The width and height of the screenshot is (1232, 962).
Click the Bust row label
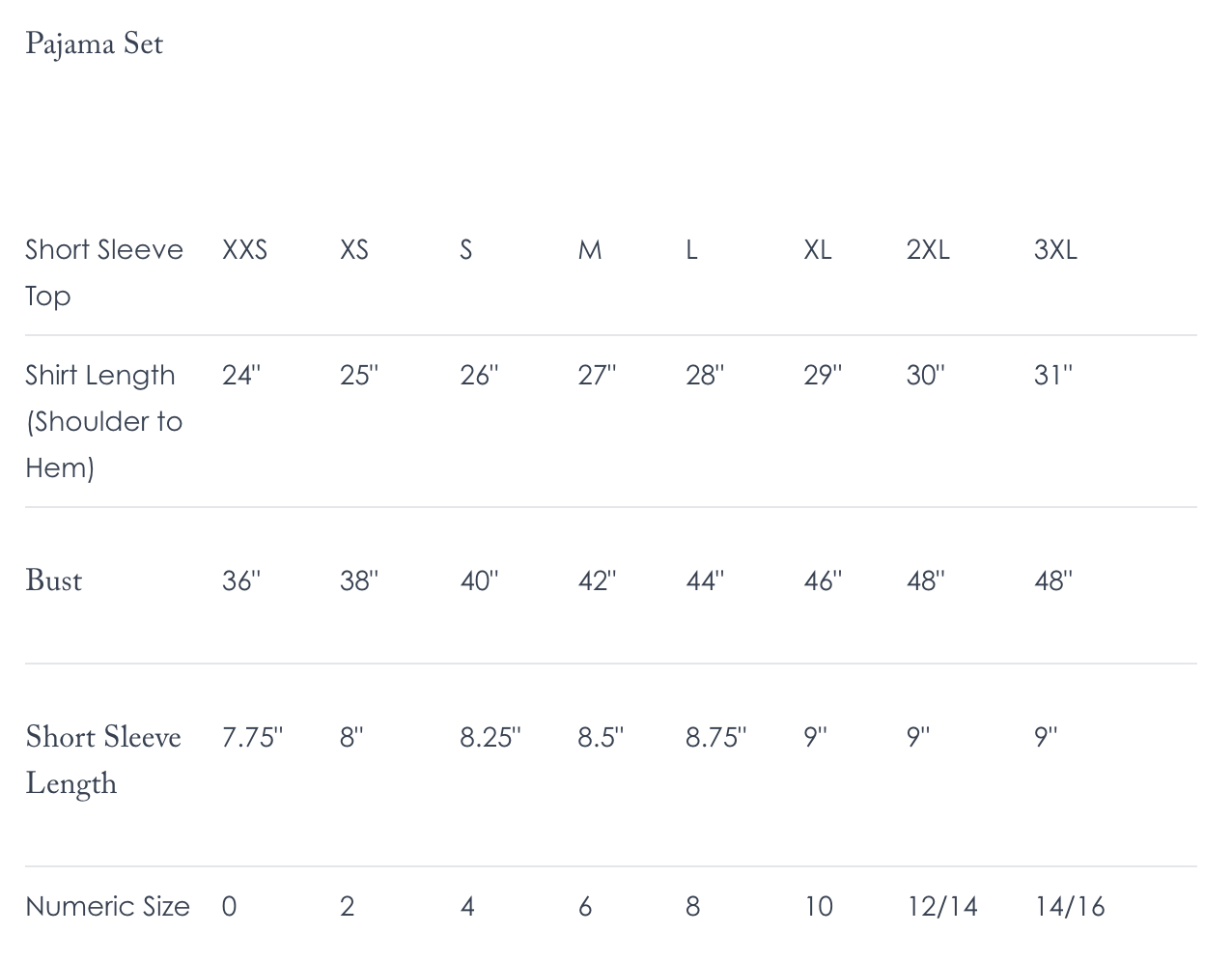click(x=53, y=580)
